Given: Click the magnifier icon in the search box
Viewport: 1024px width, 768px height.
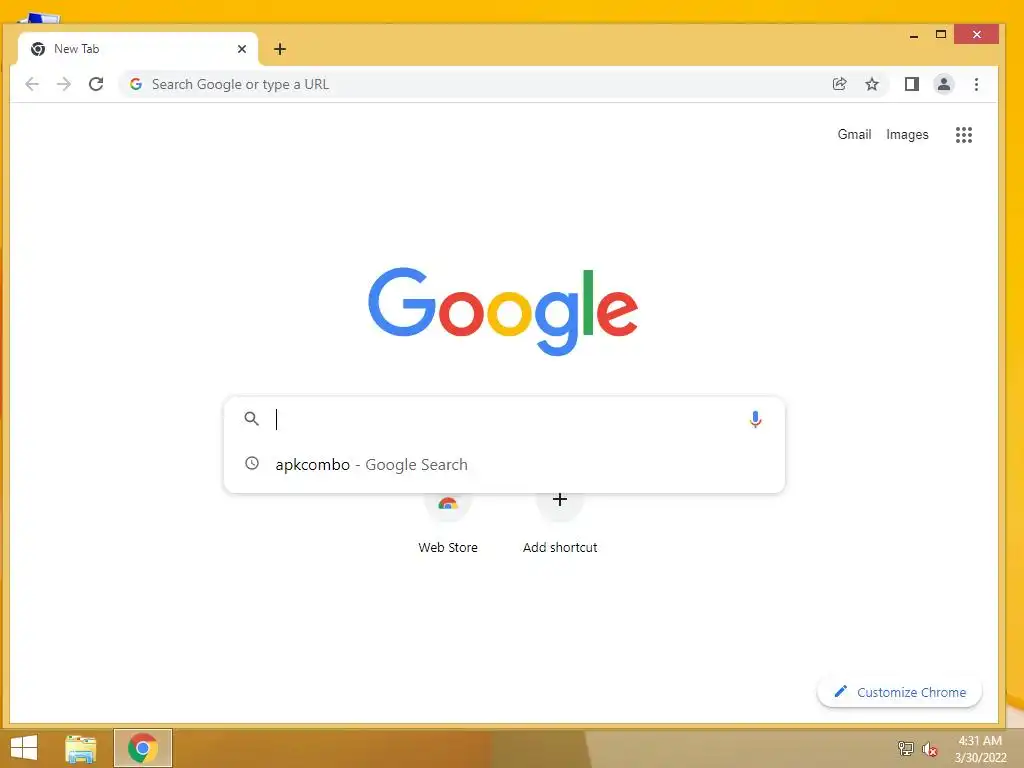Looking at the screenshot, I should [251, 419].
